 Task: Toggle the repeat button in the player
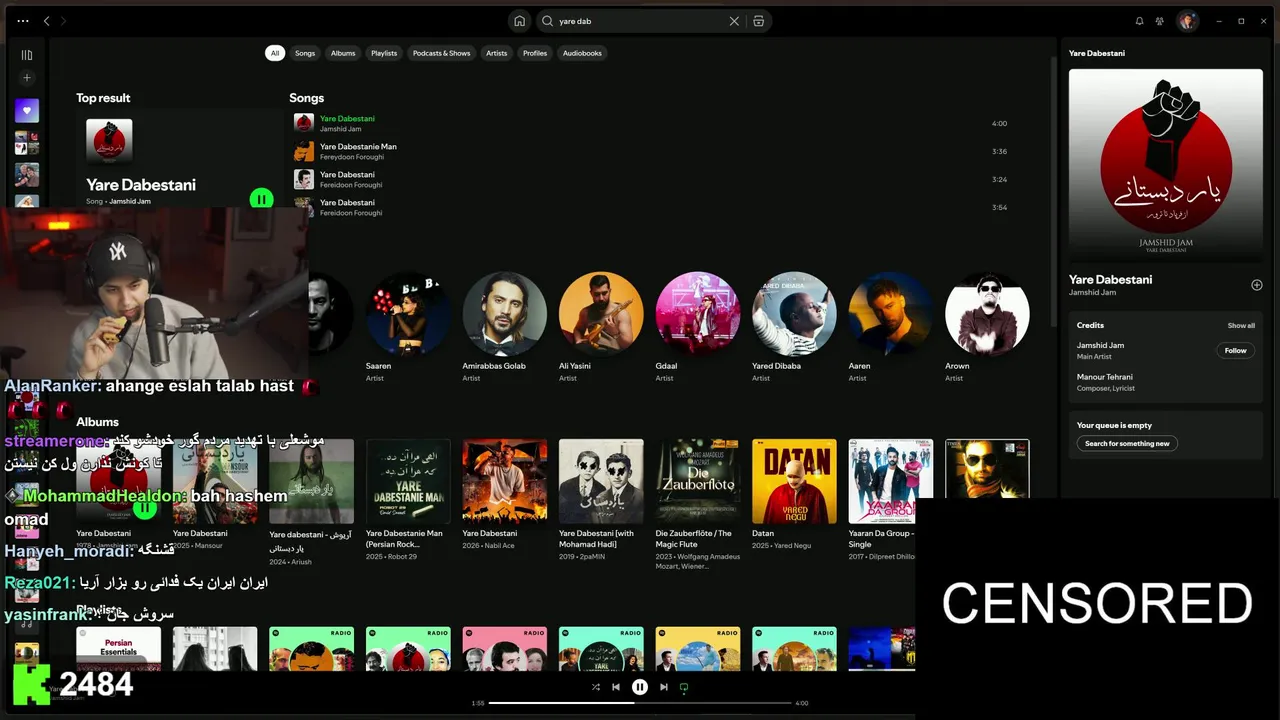(x=684, y=687)
